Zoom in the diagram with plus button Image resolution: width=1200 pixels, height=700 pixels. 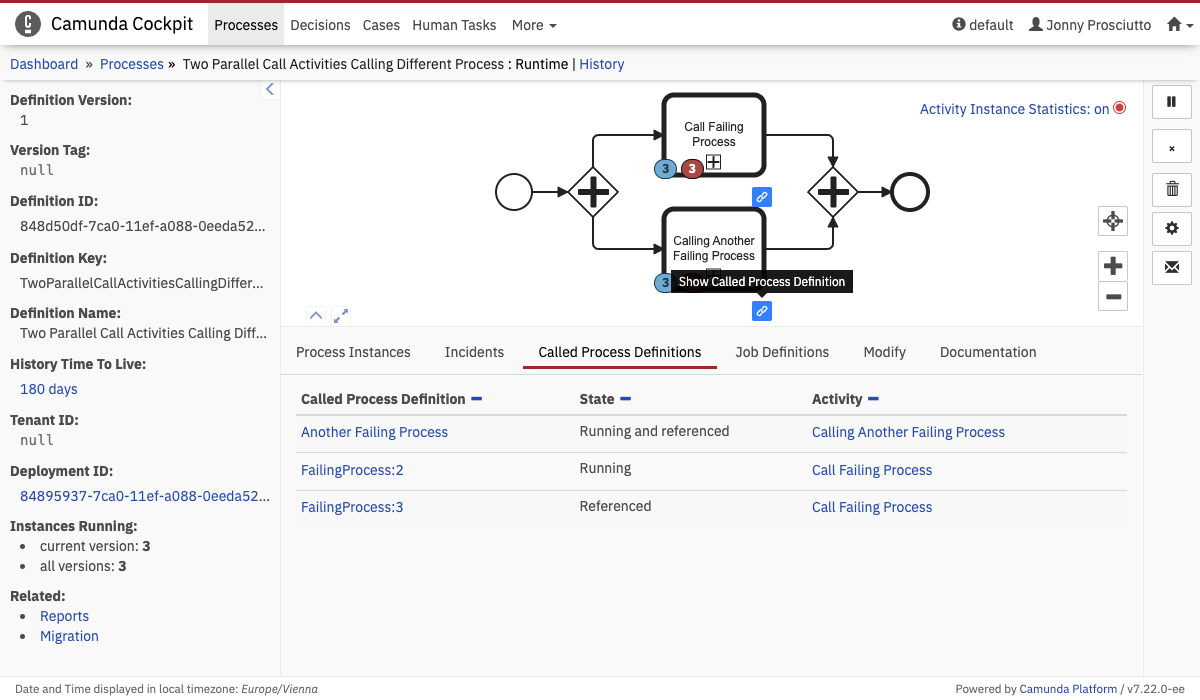tap(1113, 266)
